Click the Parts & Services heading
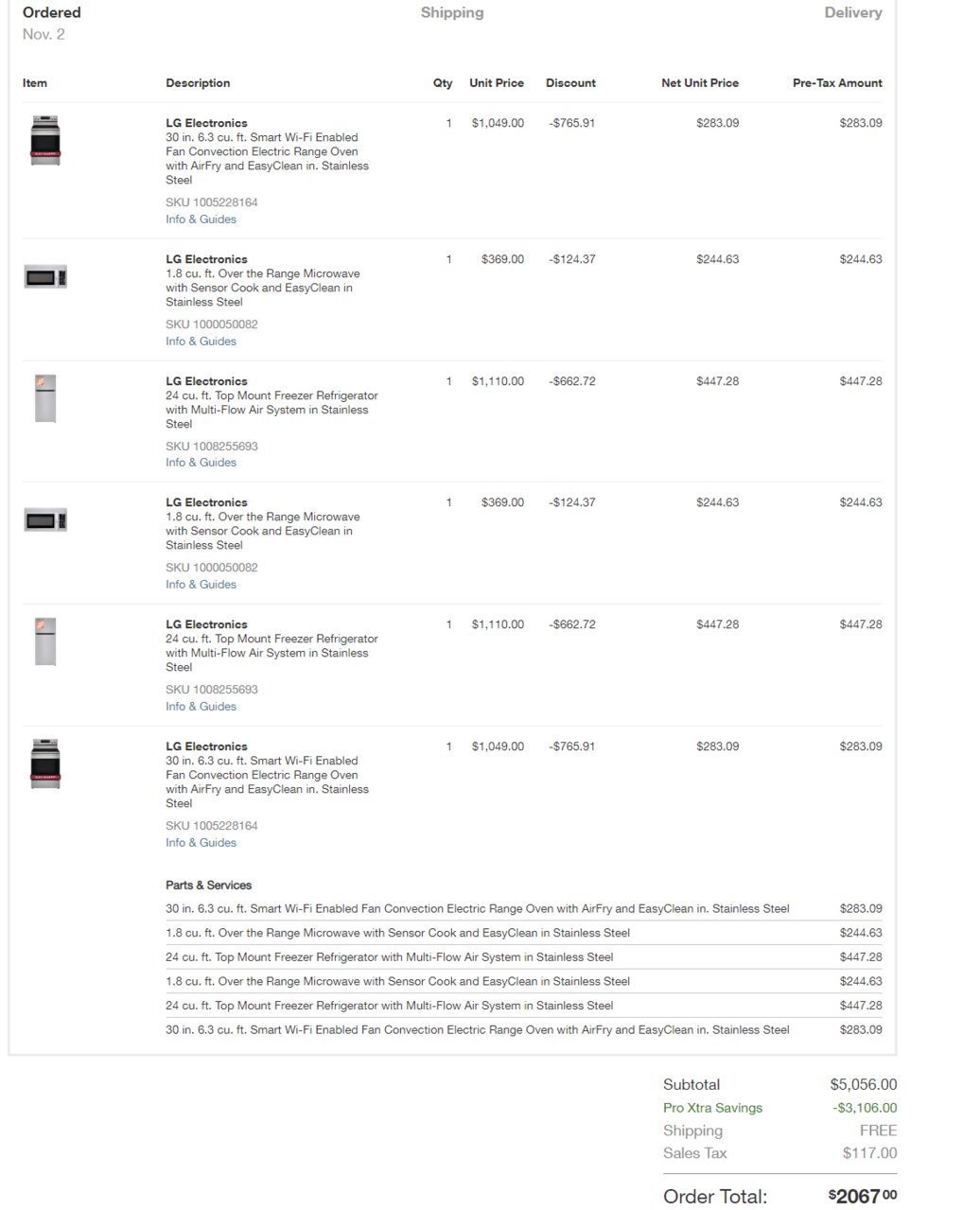 (208, 886)
